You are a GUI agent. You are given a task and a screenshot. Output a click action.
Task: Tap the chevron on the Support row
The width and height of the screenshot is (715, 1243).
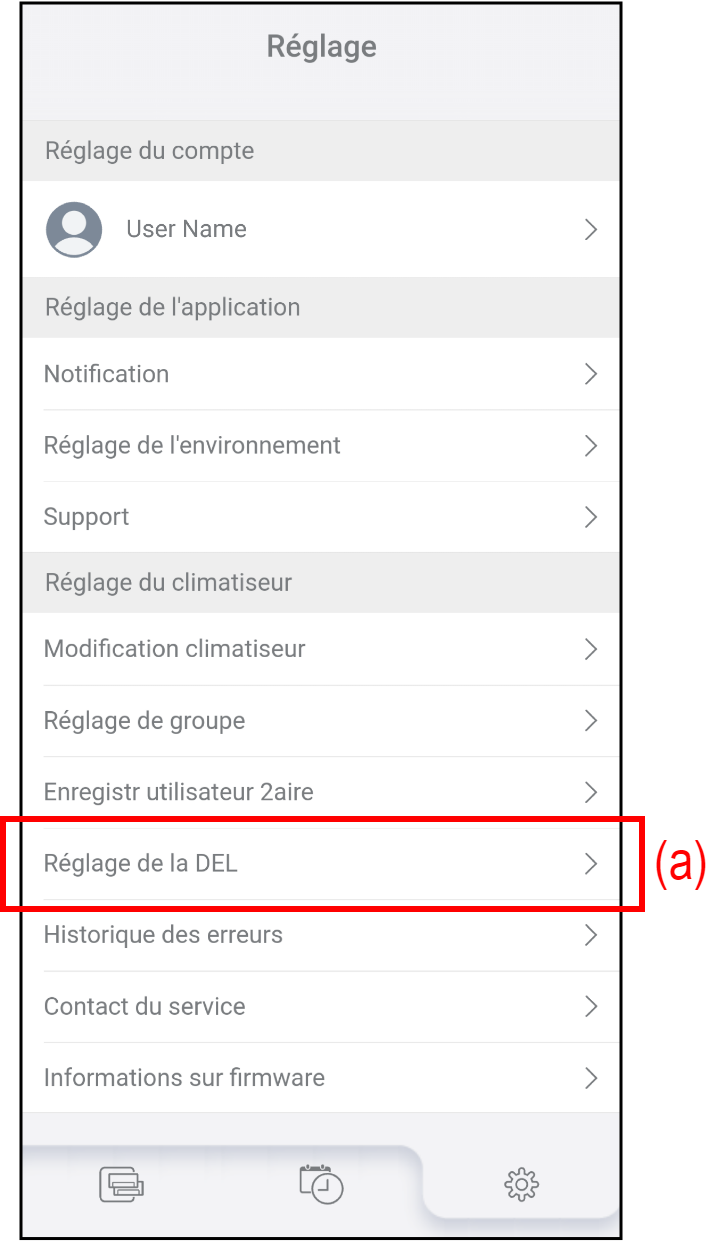[591, 517]
